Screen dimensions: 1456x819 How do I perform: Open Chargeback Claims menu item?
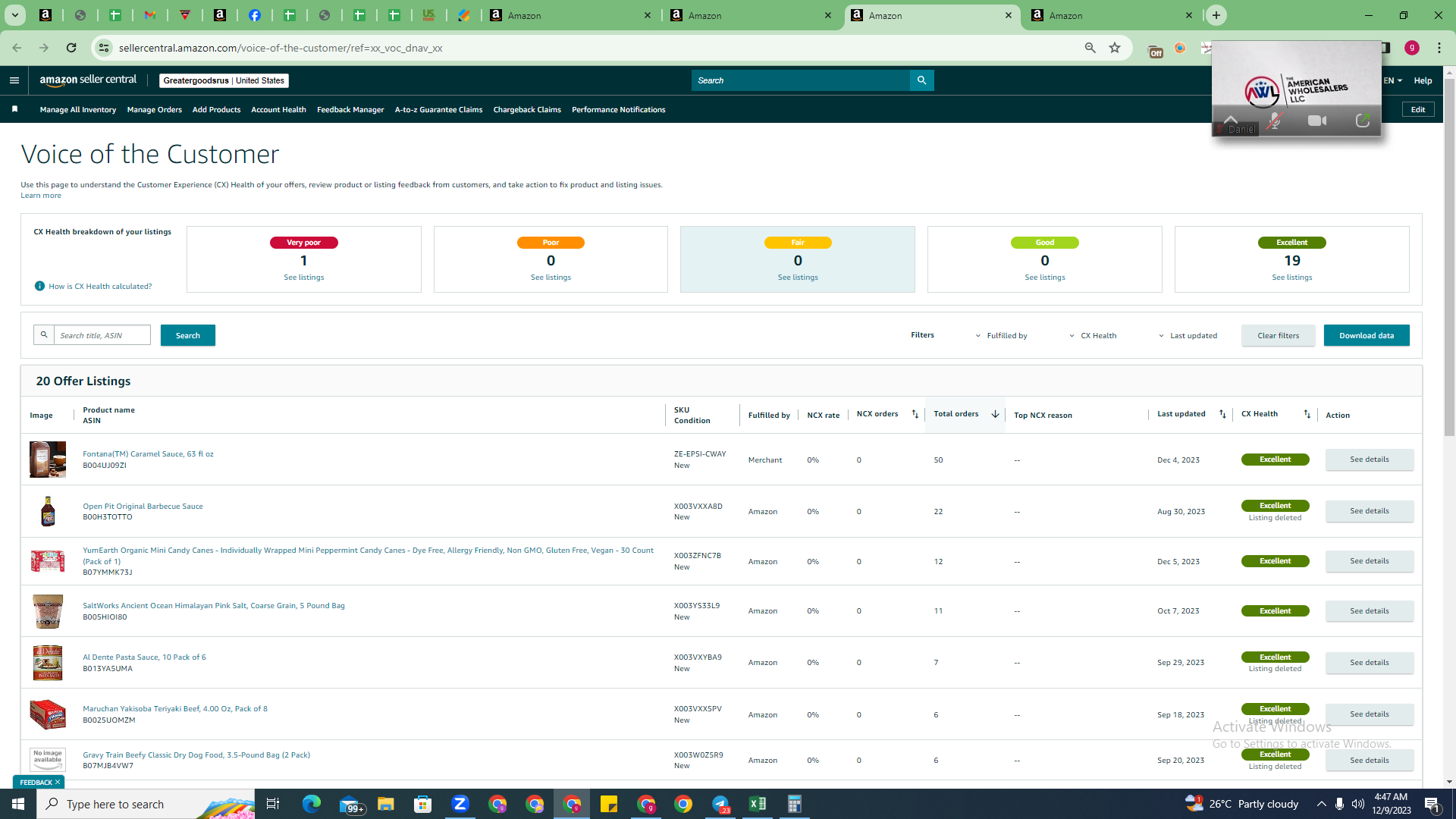click(x=527, y=109)
